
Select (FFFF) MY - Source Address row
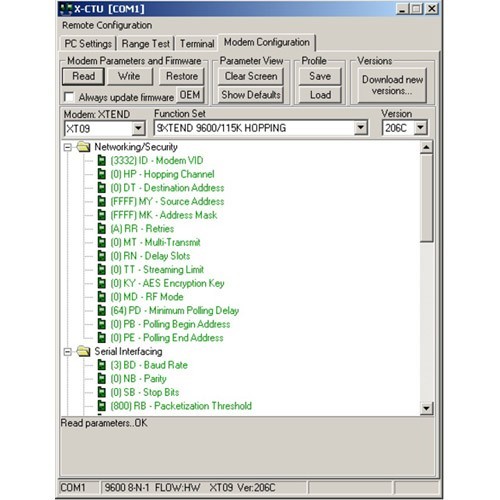(x=167, y=201)
